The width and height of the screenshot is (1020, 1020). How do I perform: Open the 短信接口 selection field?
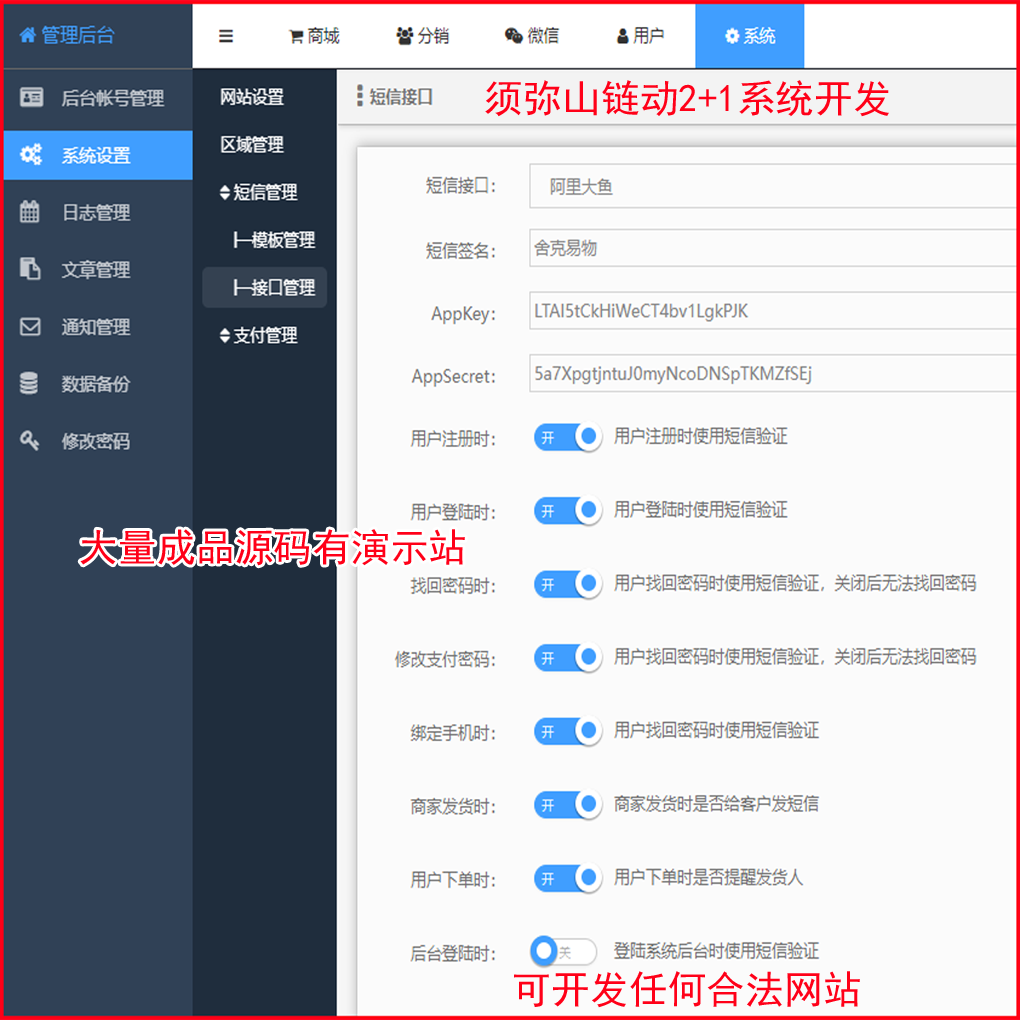[770, 186]
